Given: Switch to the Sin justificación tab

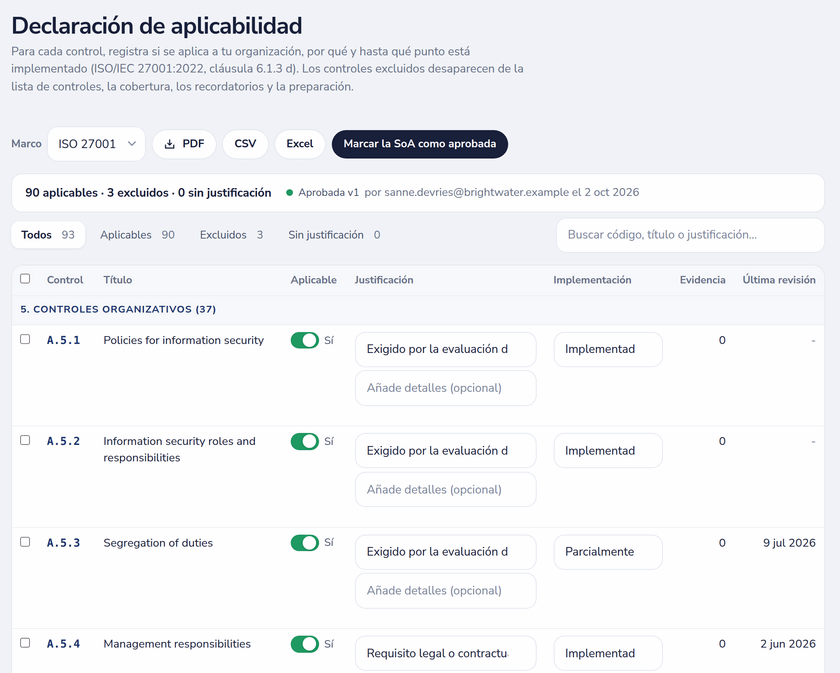Looking at the screenshot, I should tap(334, 235).
